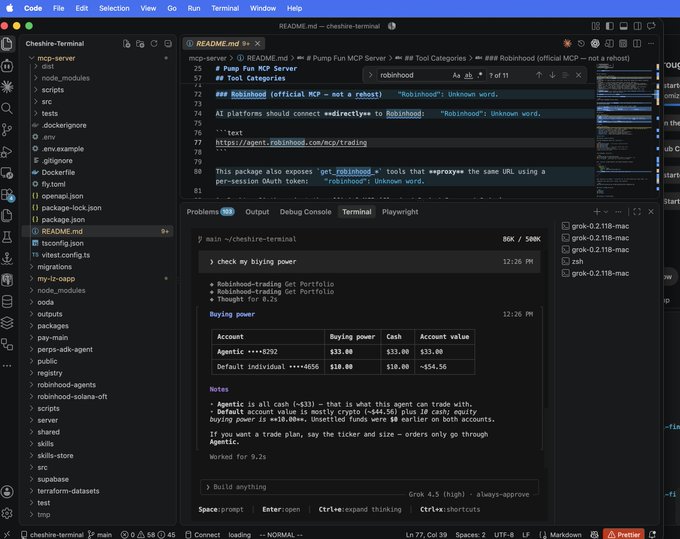680x539 pixels.
Task: Expand Replace row in find widget
Action: [370, 75]
